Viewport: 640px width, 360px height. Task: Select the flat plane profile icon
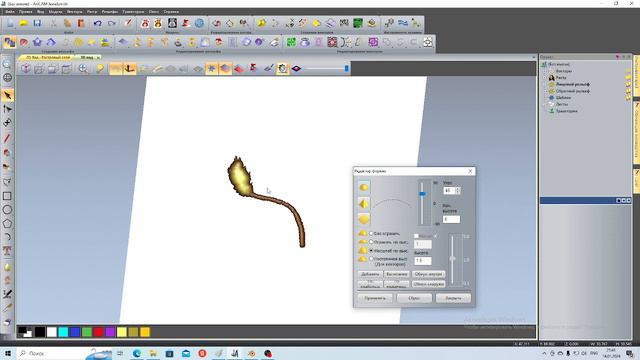pos(364,219)
